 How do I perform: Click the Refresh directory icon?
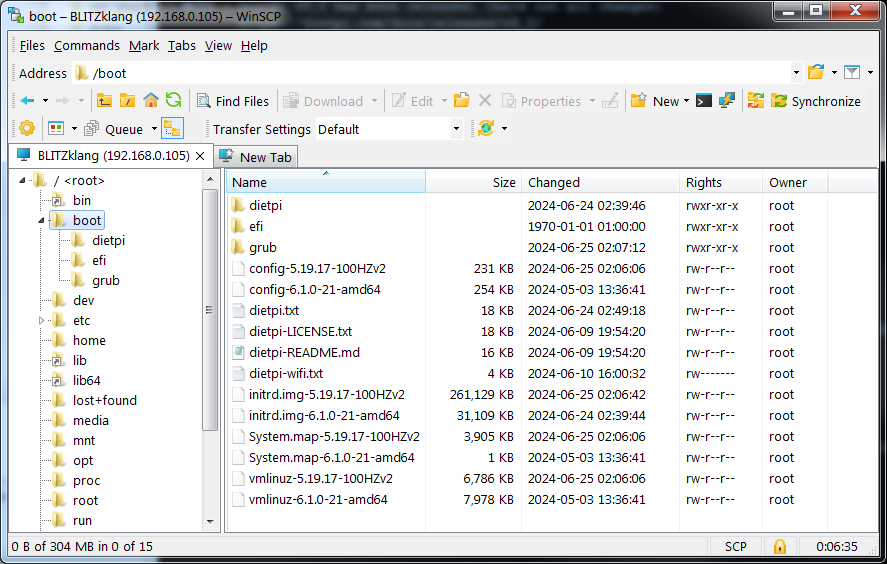coord(174,101)
